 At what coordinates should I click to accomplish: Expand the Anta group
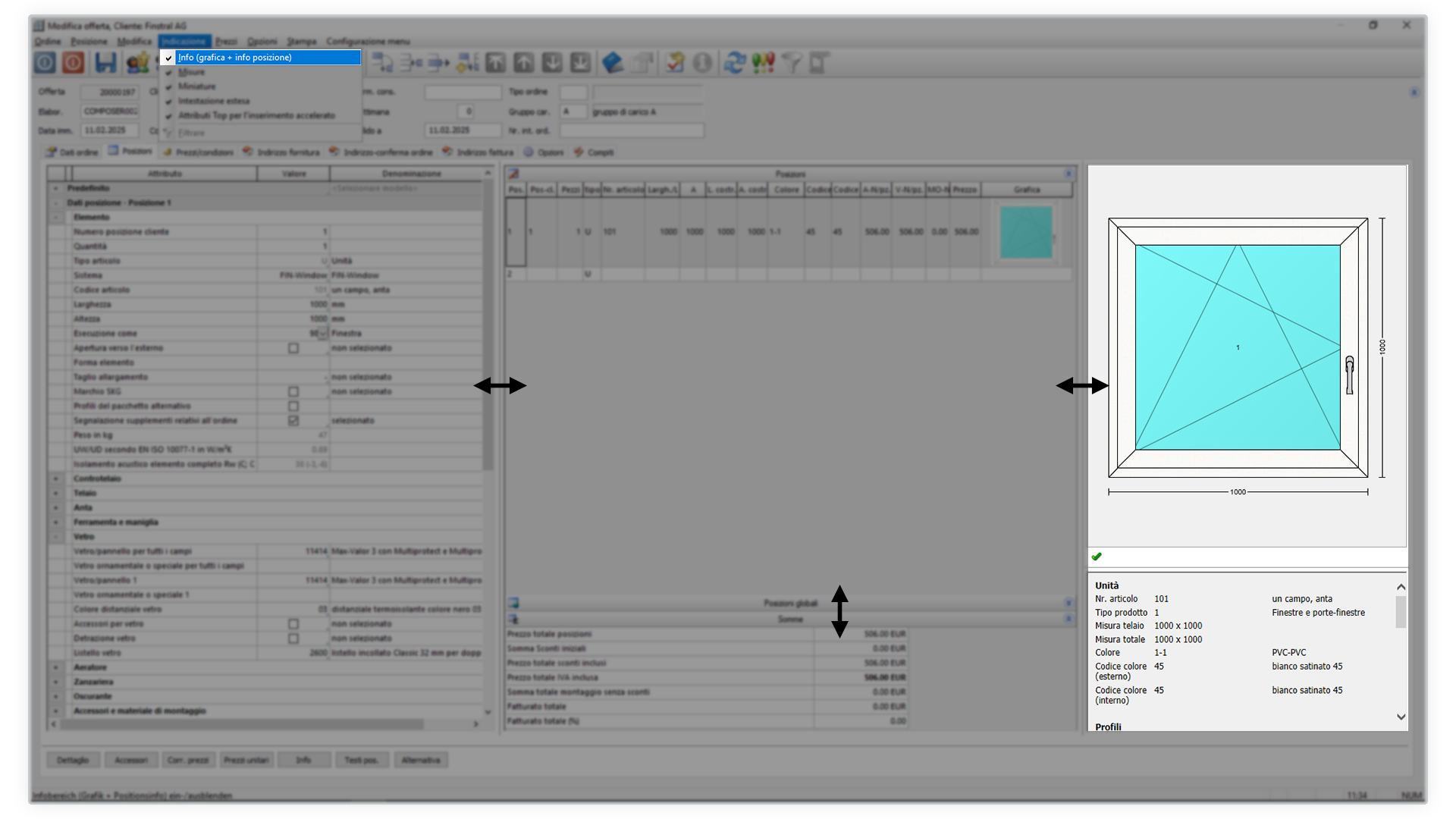[55, 507]
